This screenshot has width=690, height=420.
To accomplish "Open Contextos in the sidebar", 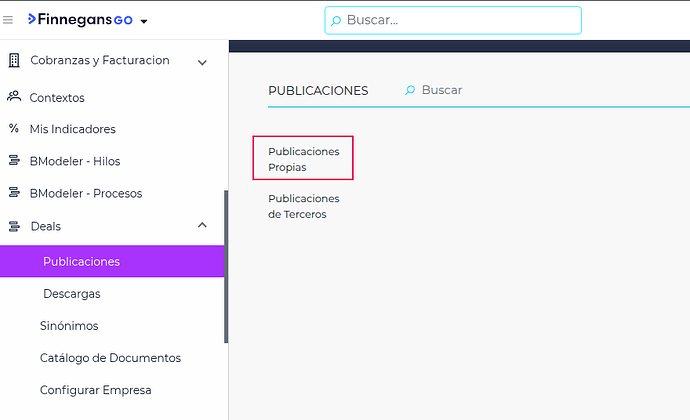I will (x=57, y=98).
